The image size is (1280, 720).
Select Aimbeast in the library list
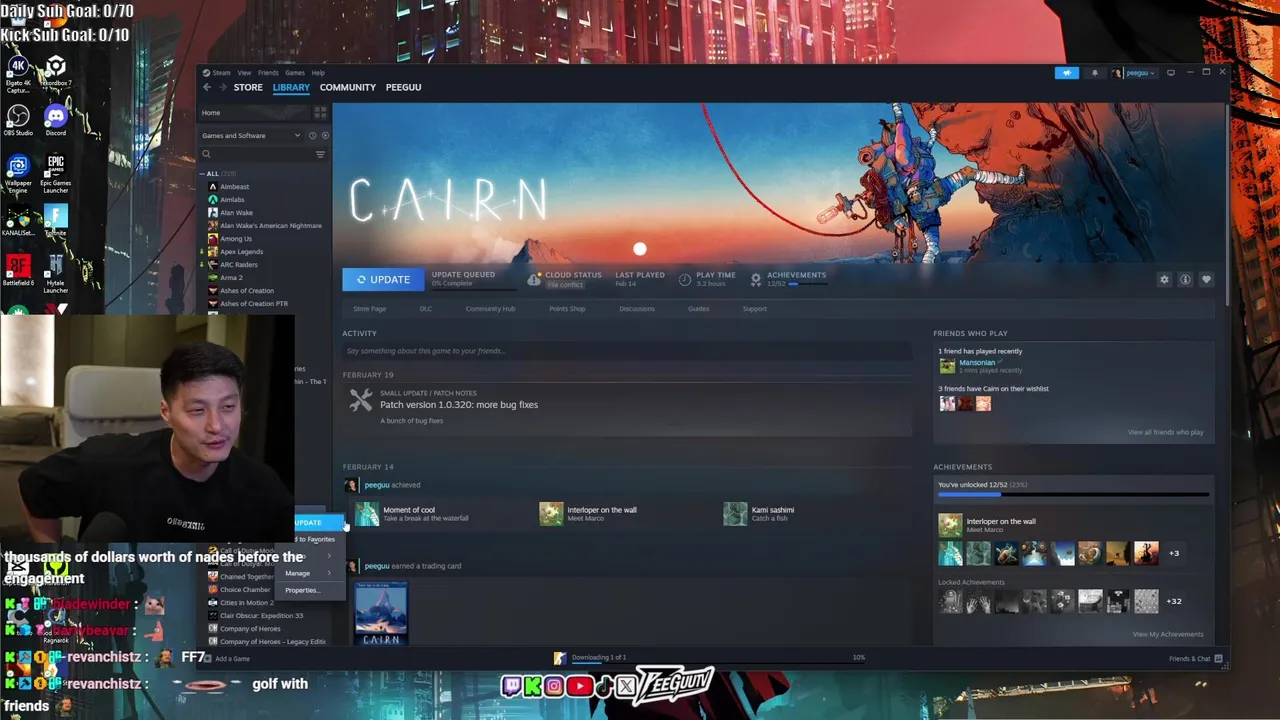pyautogui.click(x=234, y=187)
